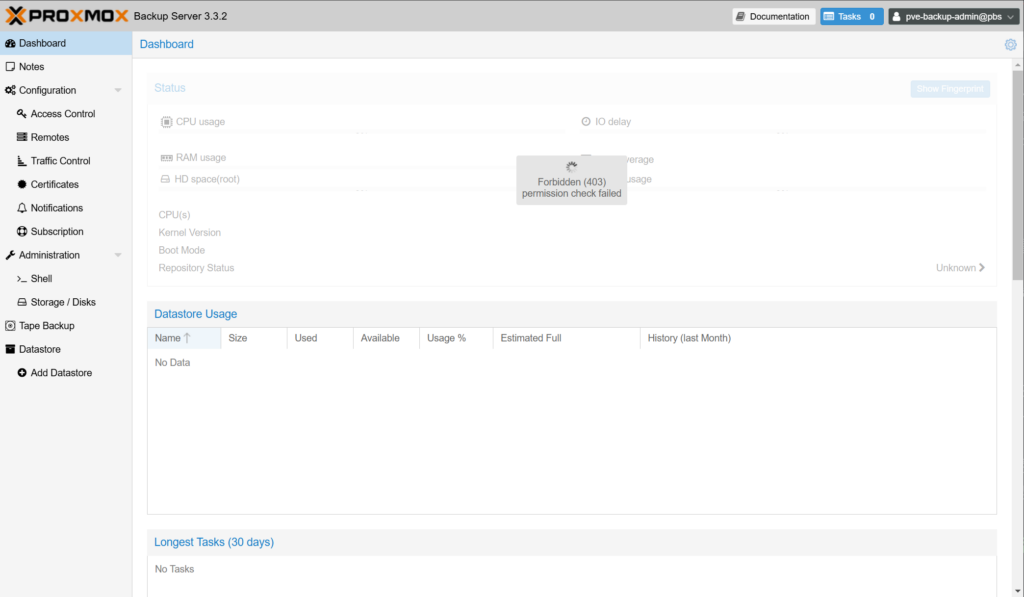
Task: Open the Documentation button
Action: point(772,16)
